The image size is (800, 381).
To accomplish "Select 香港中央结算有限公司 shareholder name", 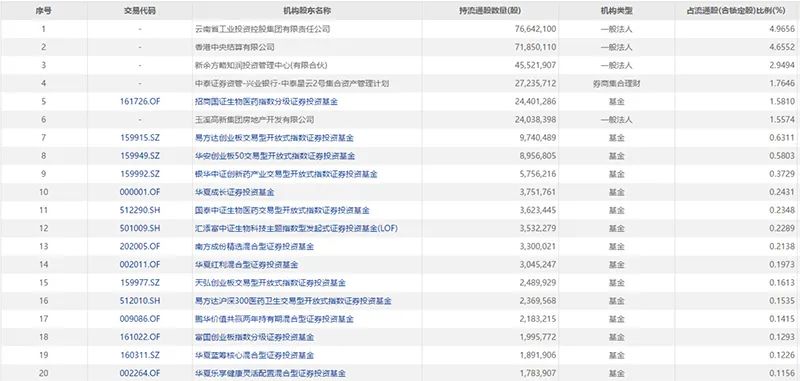I will point(235,47).
